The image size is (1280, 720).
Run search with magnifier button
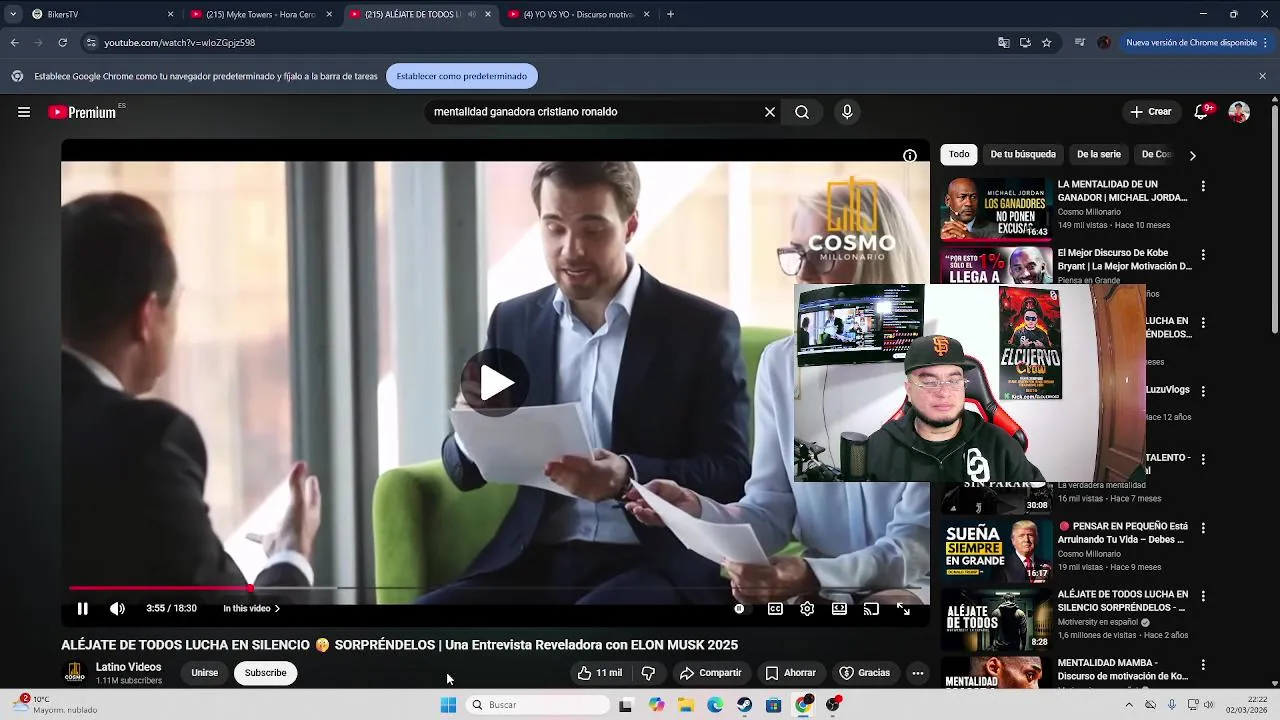point(802,112)
